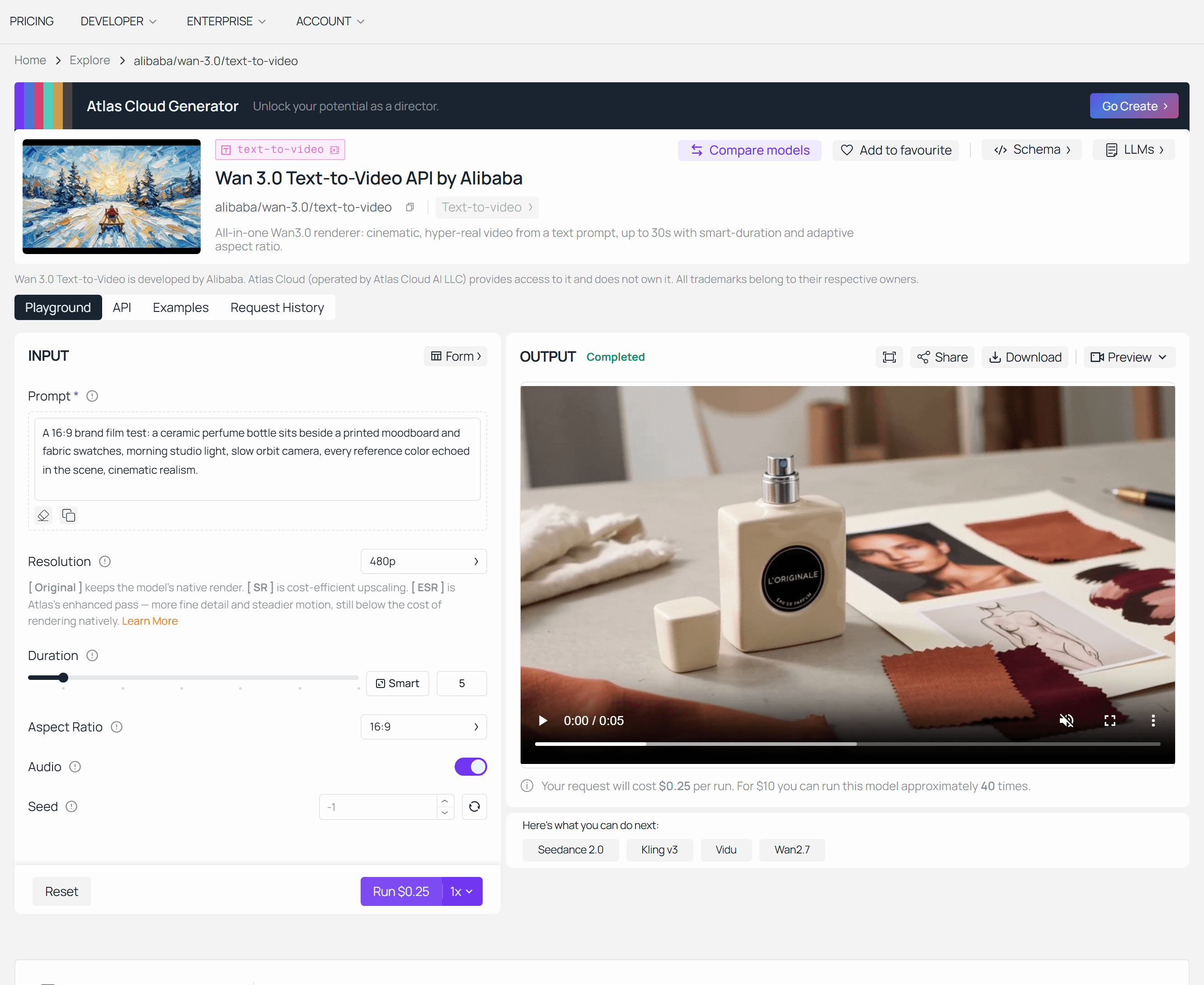Click the Prompt info icon
1204x985 pixels.
(x=93, y=396)
